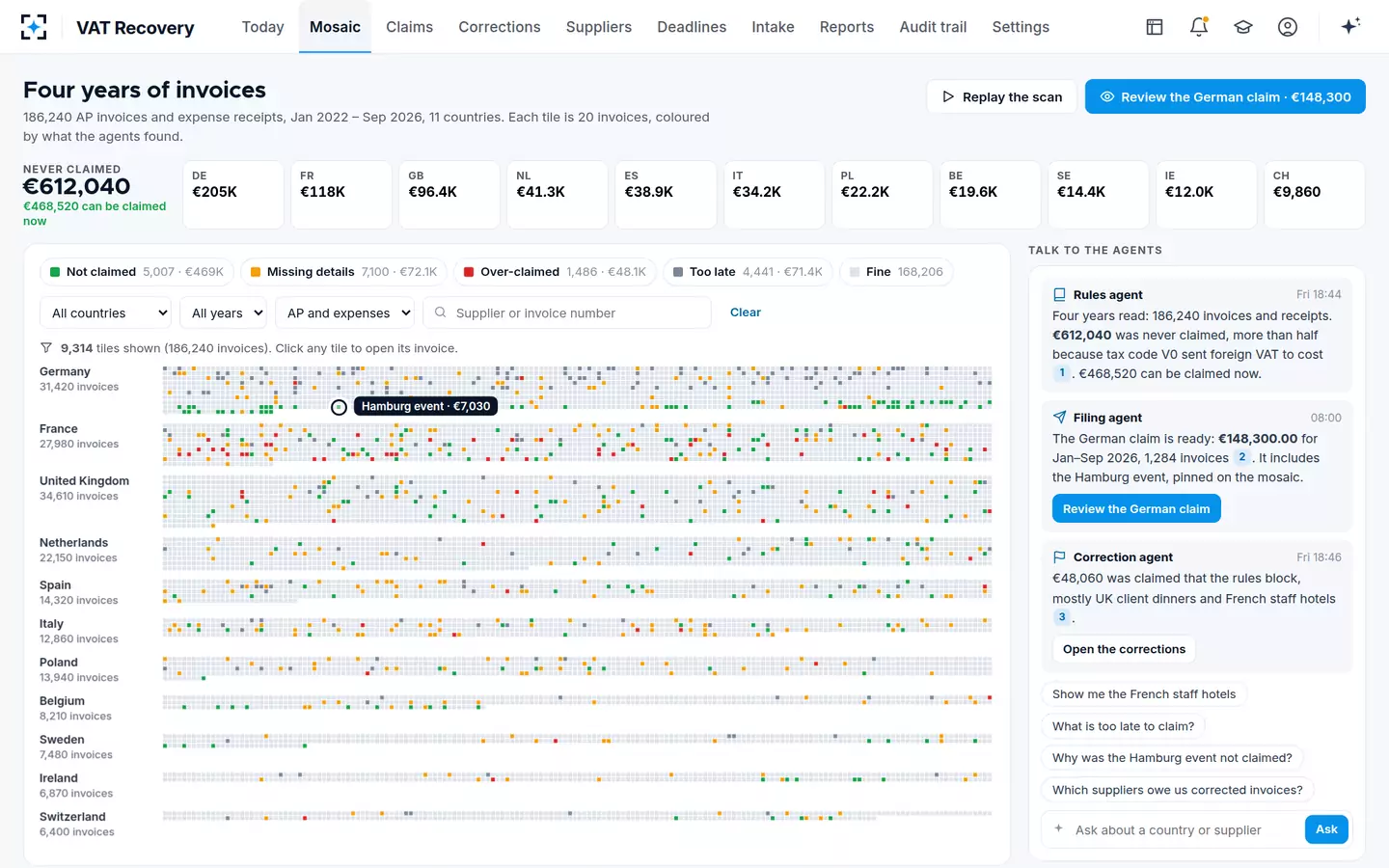Open the Audit trail tab

click(x=933, y=27)
